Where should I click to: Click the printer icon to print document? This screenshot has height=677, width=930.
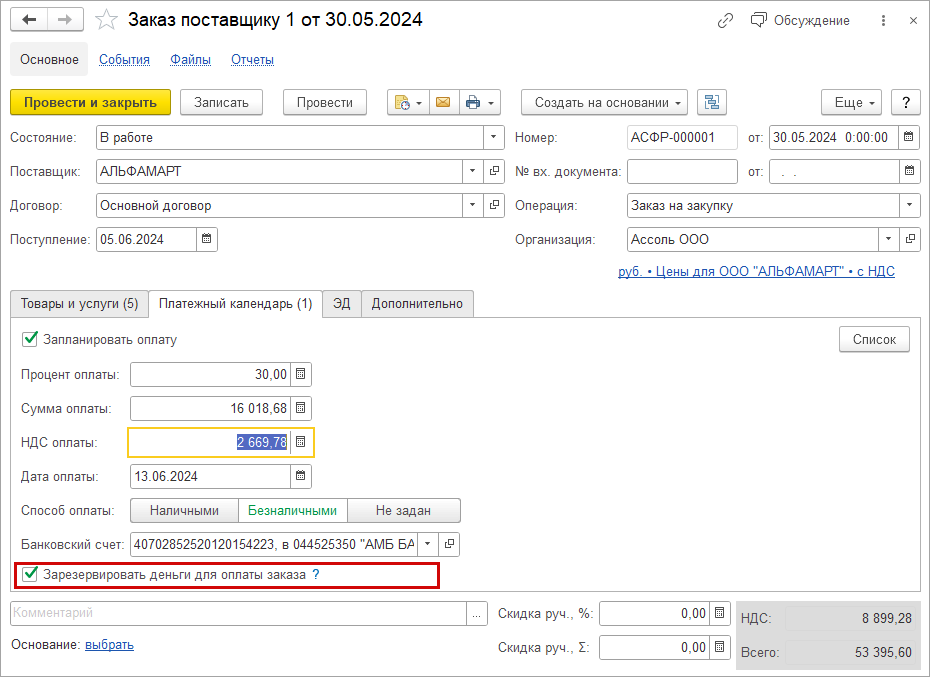[472, 102]
